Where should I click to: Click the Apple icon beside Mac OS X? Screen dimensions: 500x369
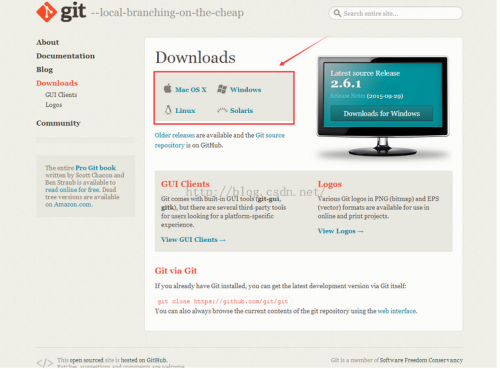click(168, 89)
